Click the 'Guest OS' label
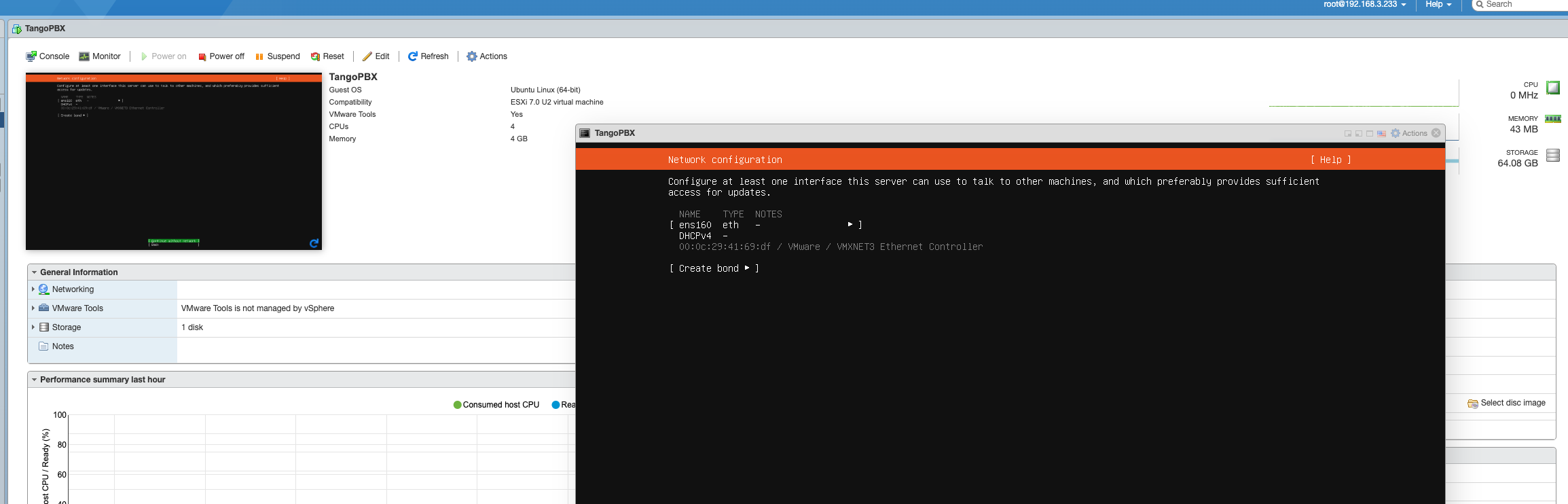The image size is (1568, 504). click(x=346, y=90)
